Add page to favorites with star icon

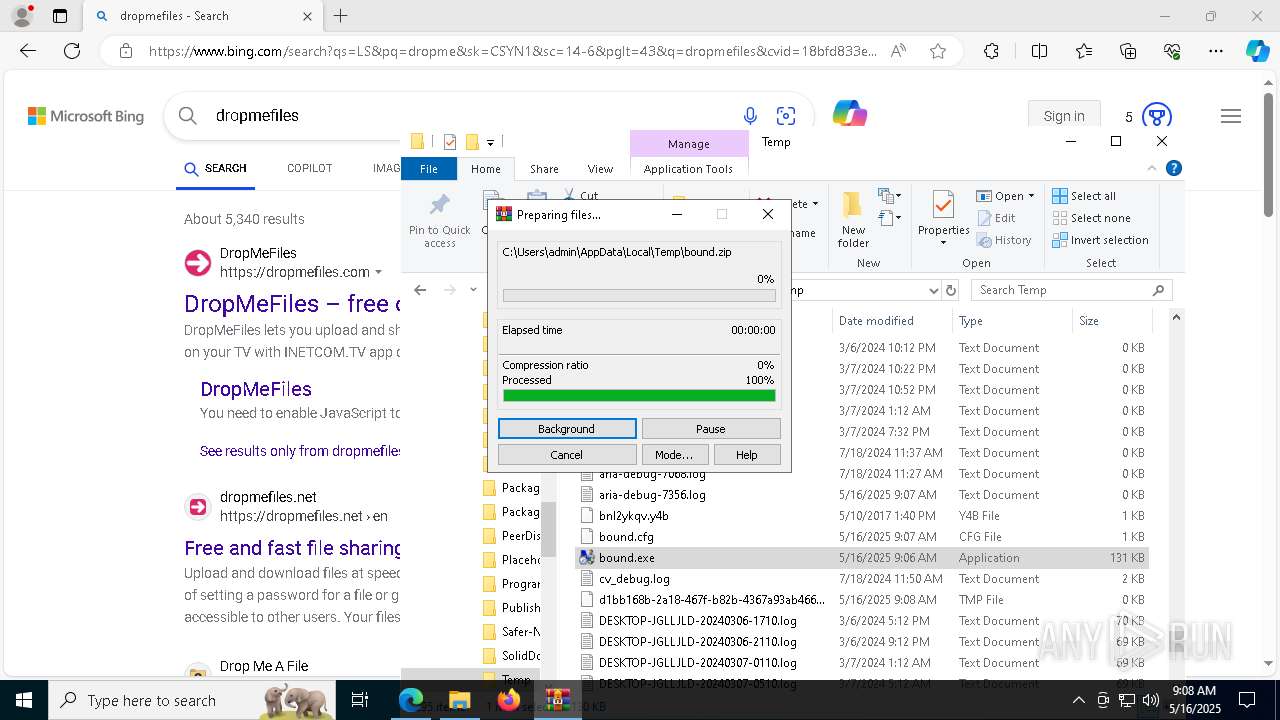tap(938, 51)
